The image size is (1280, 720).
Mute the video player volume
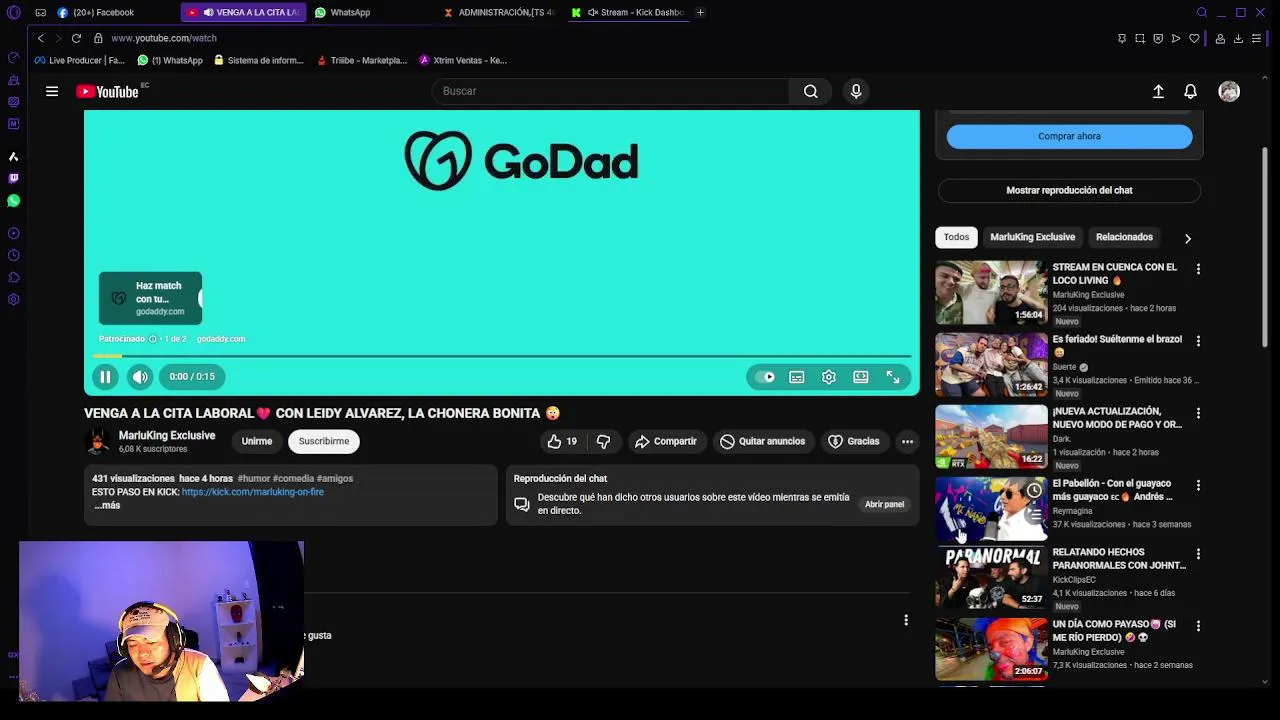pyautogui.click(x=140, y=377)
